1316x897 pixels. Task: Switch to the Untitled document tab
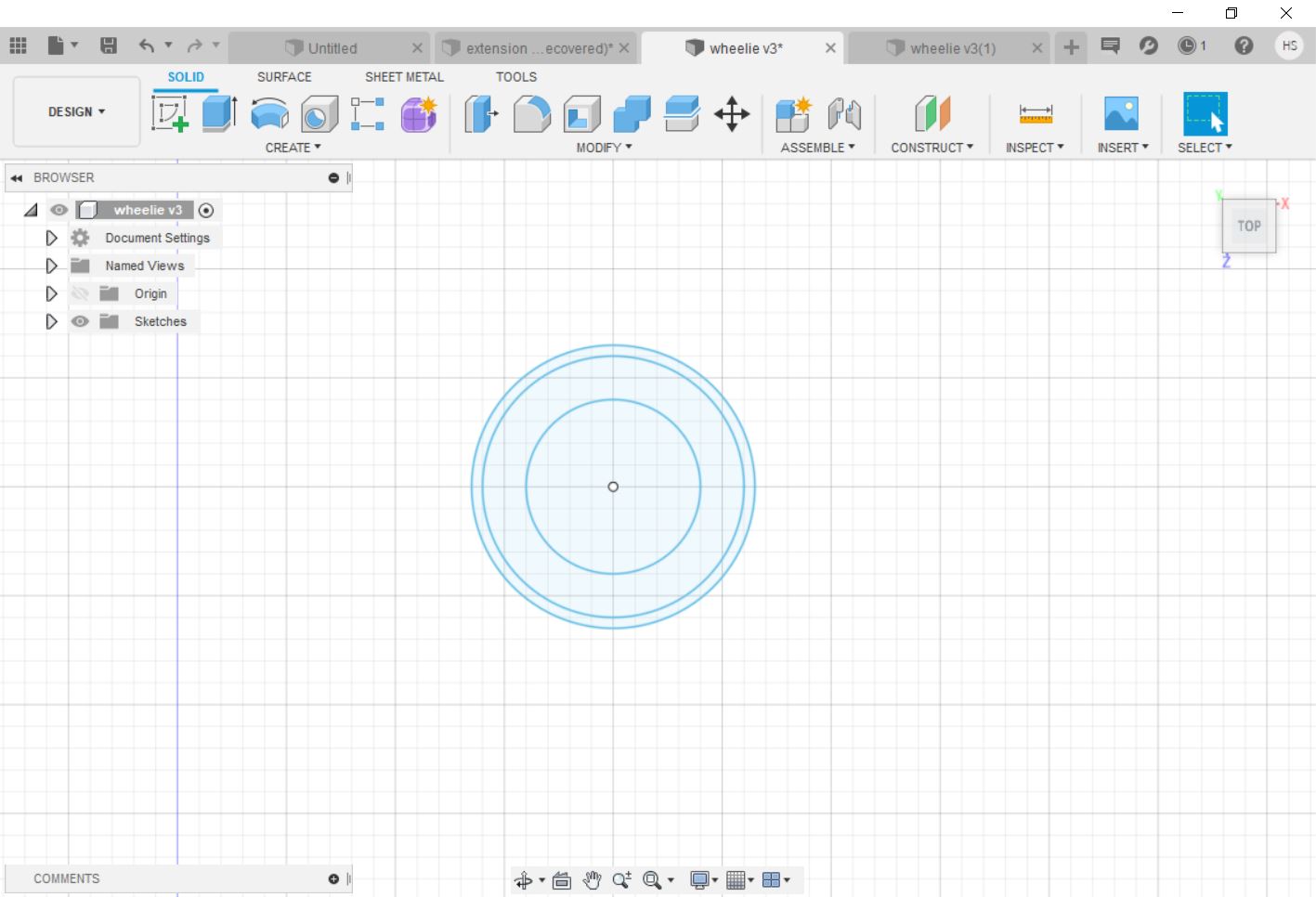point(328,48)
